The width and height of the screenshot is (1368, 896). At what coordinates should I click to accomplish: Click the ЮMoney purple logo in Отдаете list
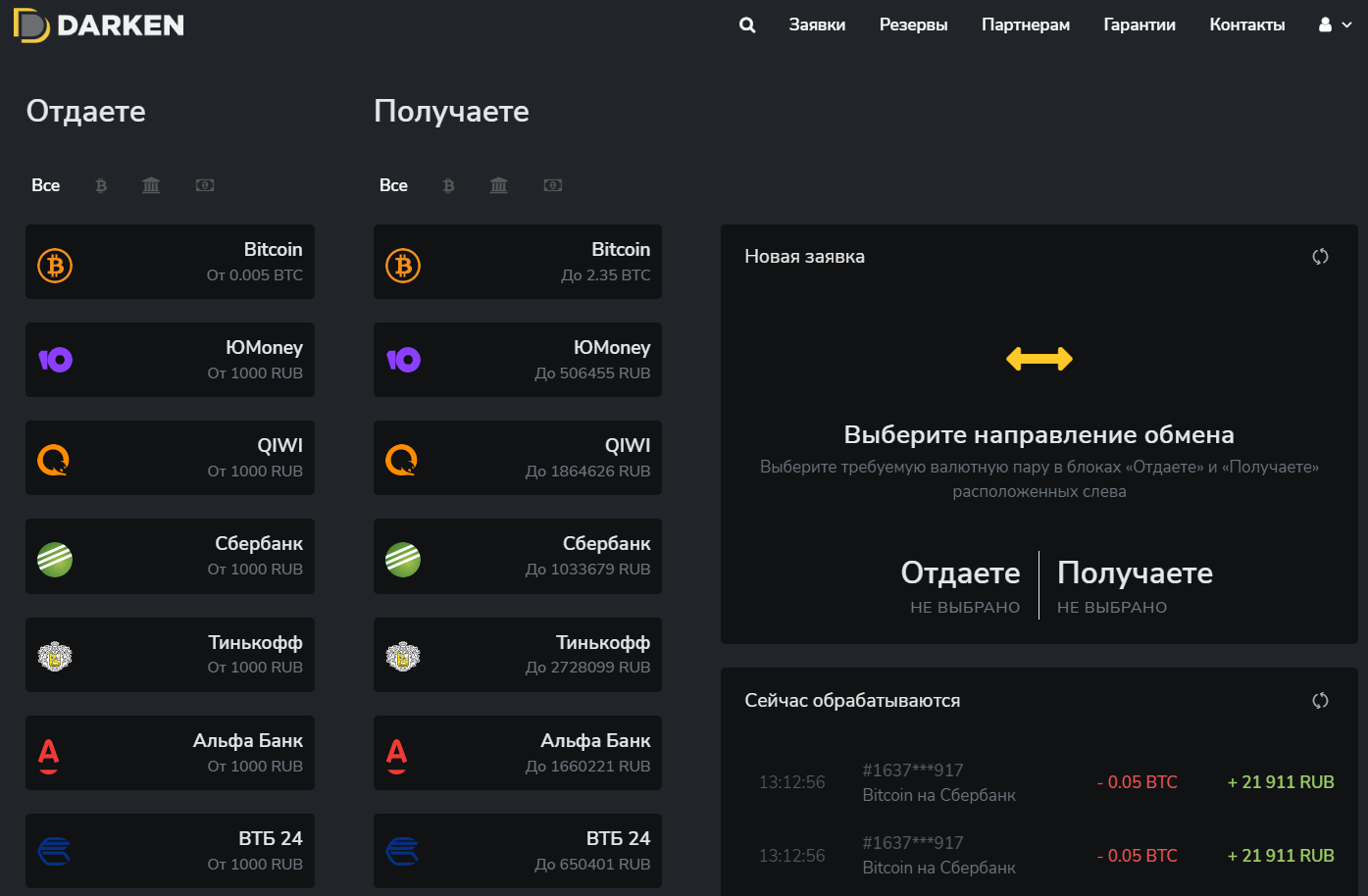[x=56, y=360]
